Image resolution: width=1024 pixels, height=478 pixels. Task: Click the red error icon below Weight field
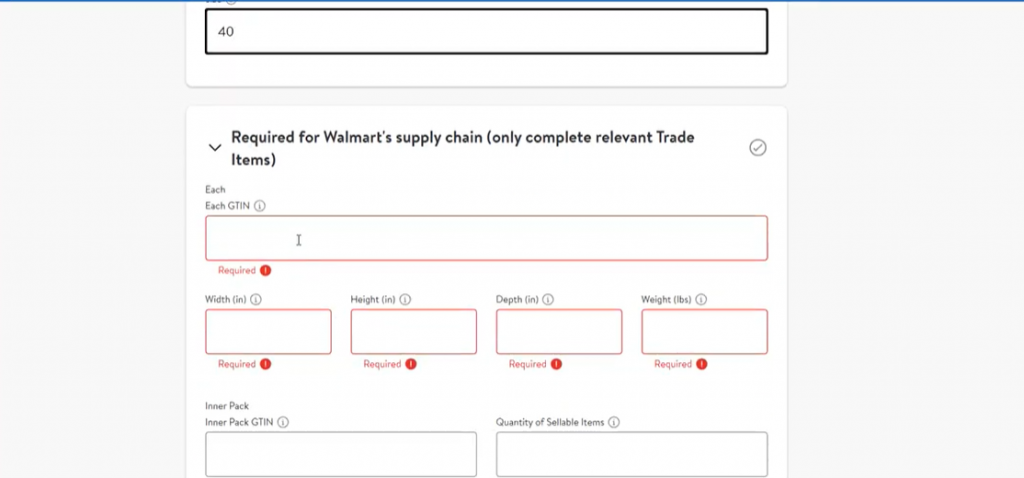[702, 364]
